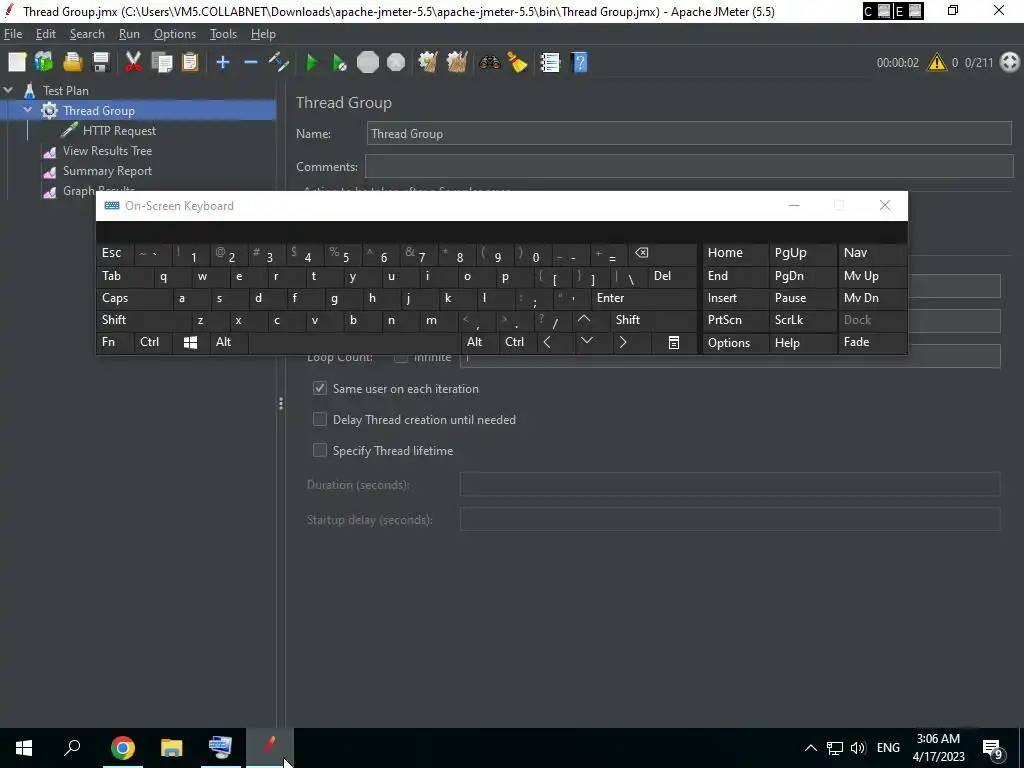Start the test with green play icon
This screenshot has height=768, width=1024.
312,63
